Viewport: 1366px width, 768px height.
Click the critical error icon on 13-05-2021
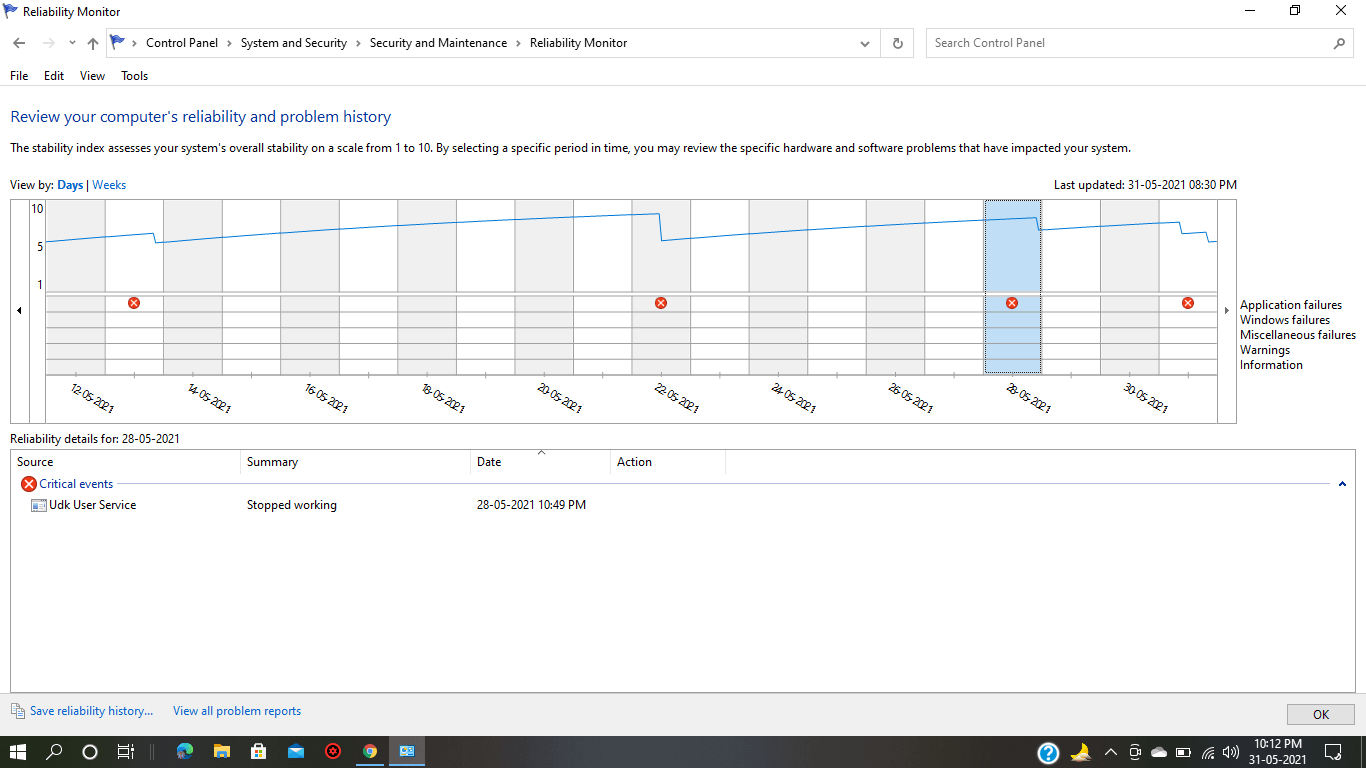134,303
